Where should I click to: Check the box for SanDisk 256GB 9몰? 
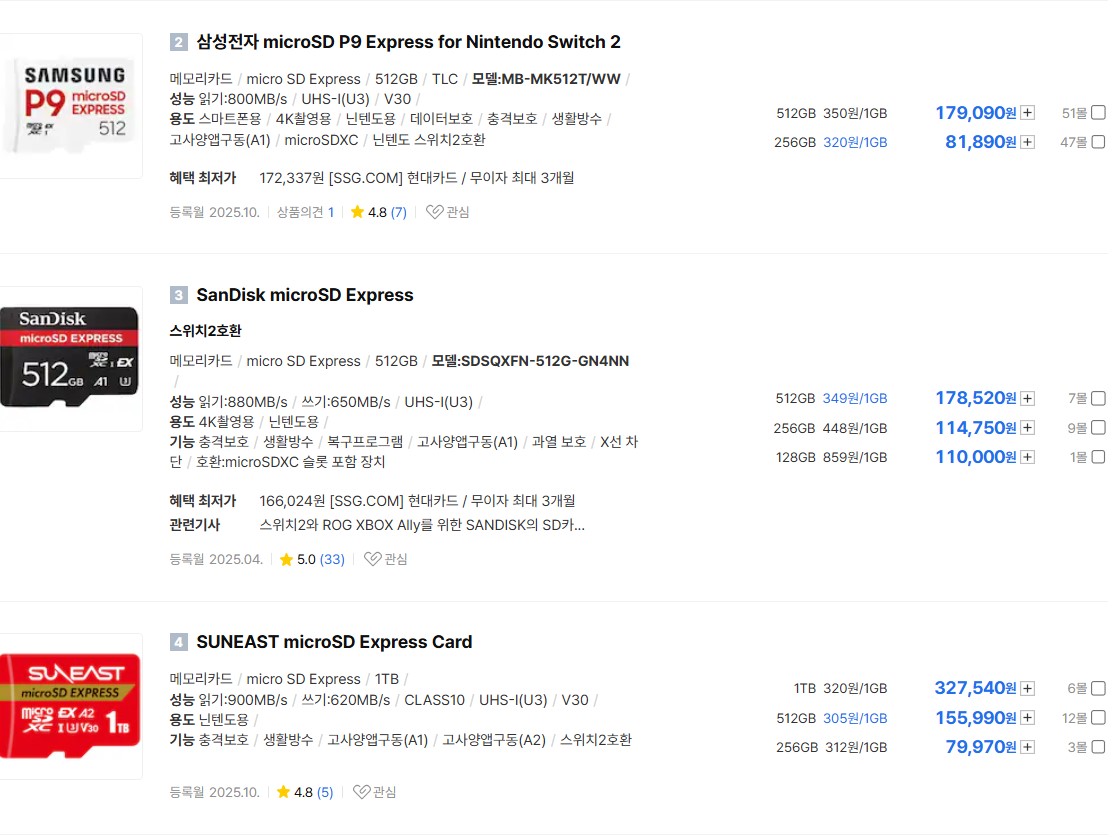point(1098,428)
